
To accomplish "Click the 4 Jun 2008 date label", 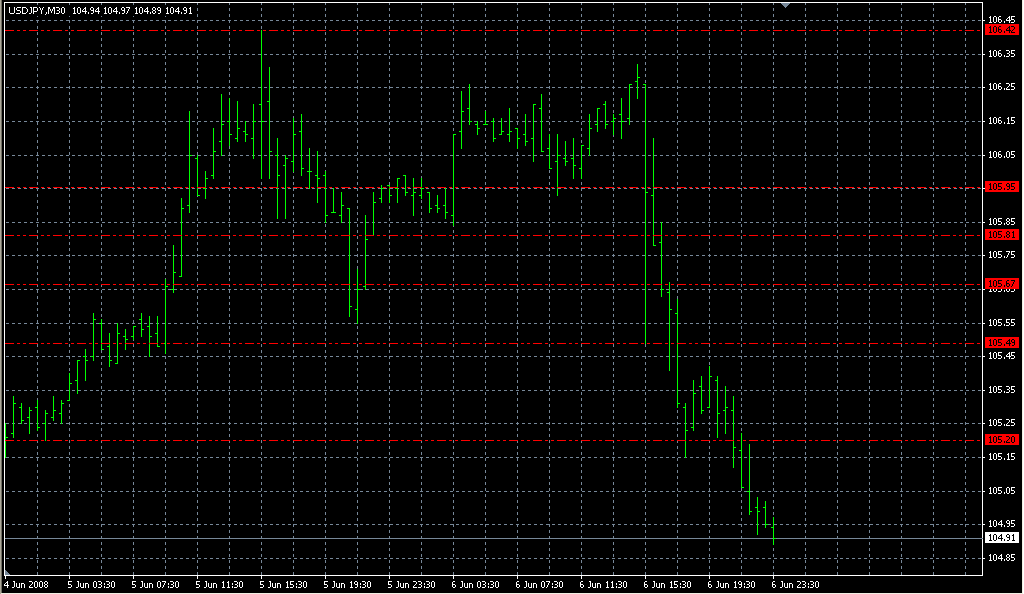I will (x=26, y=584).
